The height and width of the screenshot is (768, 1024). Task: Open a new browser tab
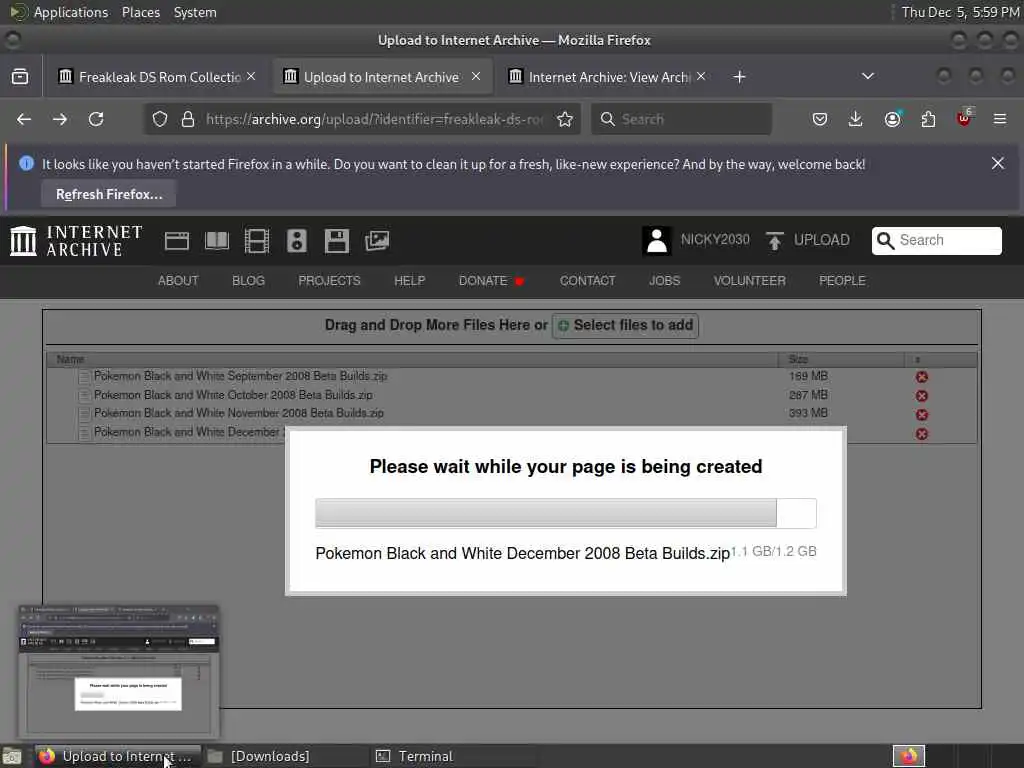pos(739,76)
